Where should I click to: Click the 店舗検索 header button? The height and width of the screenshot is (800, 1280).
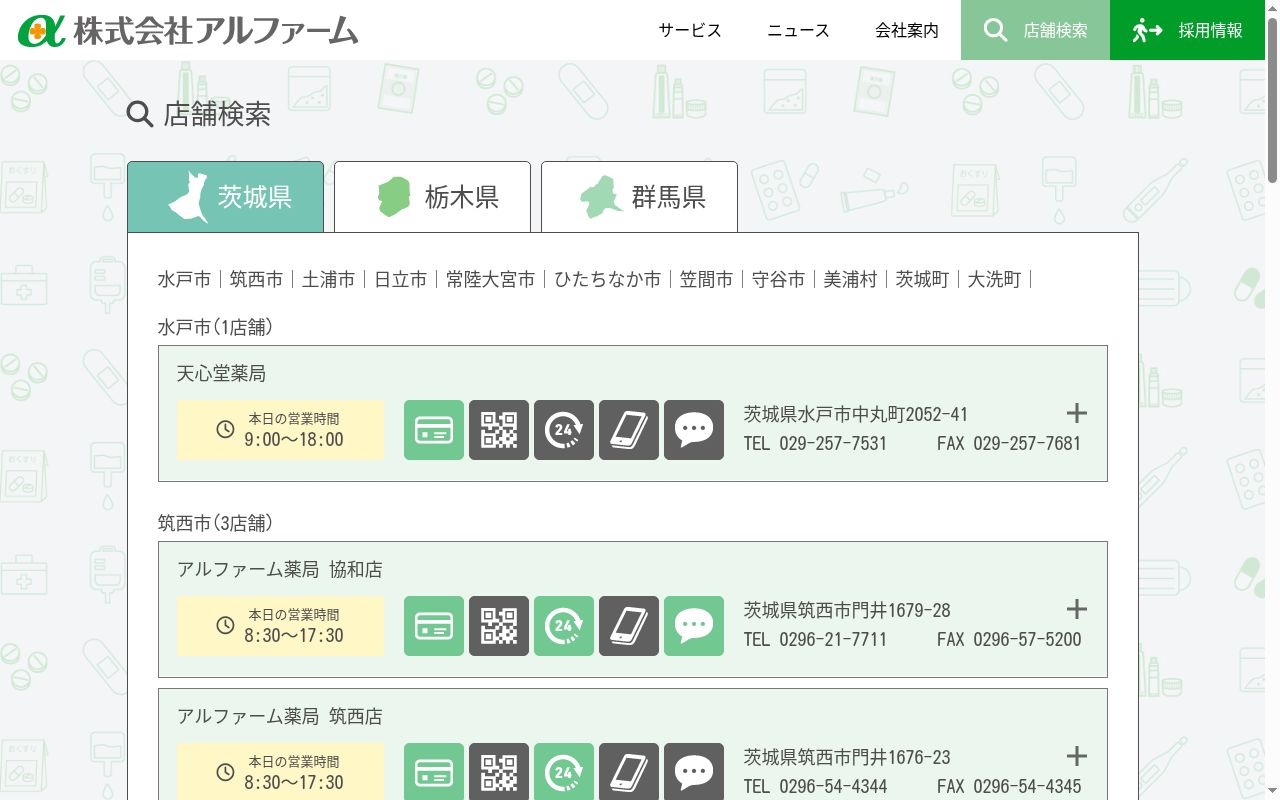click(x=1035, y=30)
